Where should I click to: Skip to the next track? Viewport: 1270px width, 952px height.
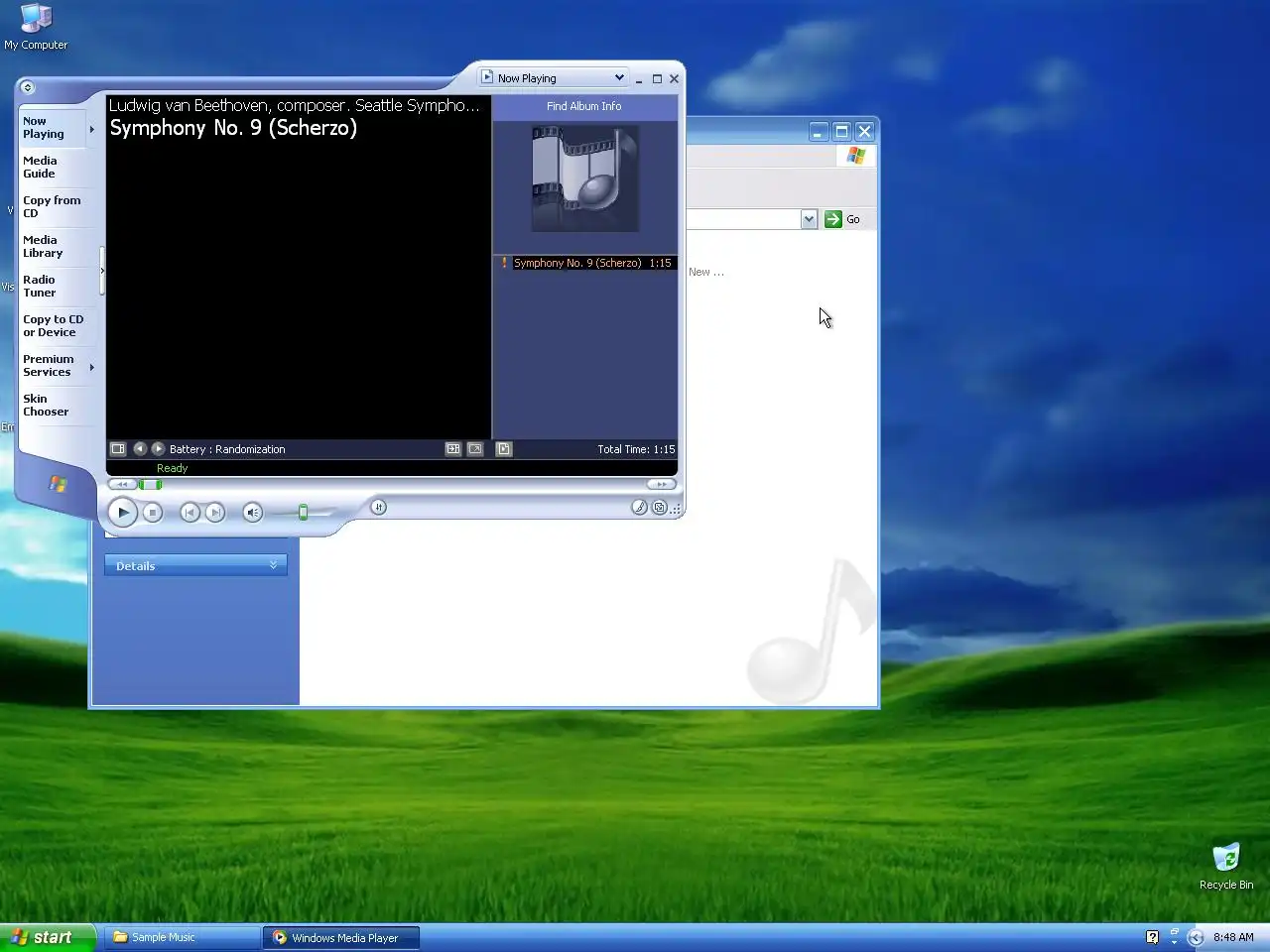point(215,513)
